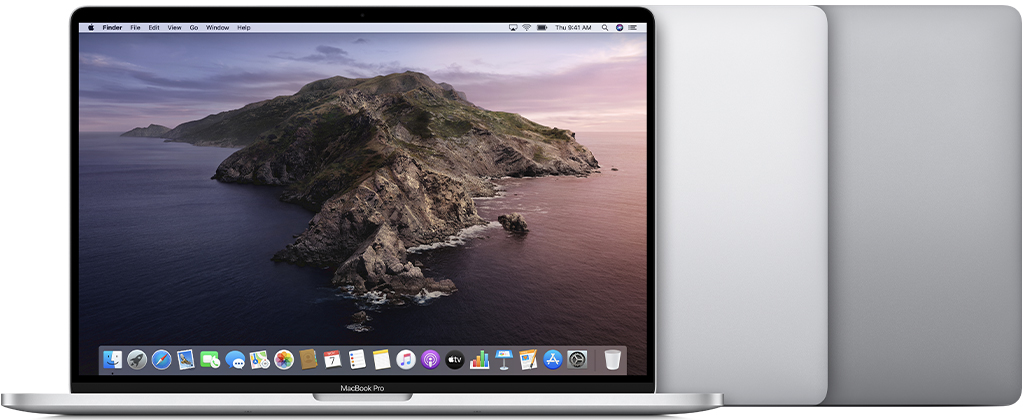Image resolution: width=1024 pixels, height=420 pixels.
Task: Open Finder from the Dock
Action: tap(113, 359)
